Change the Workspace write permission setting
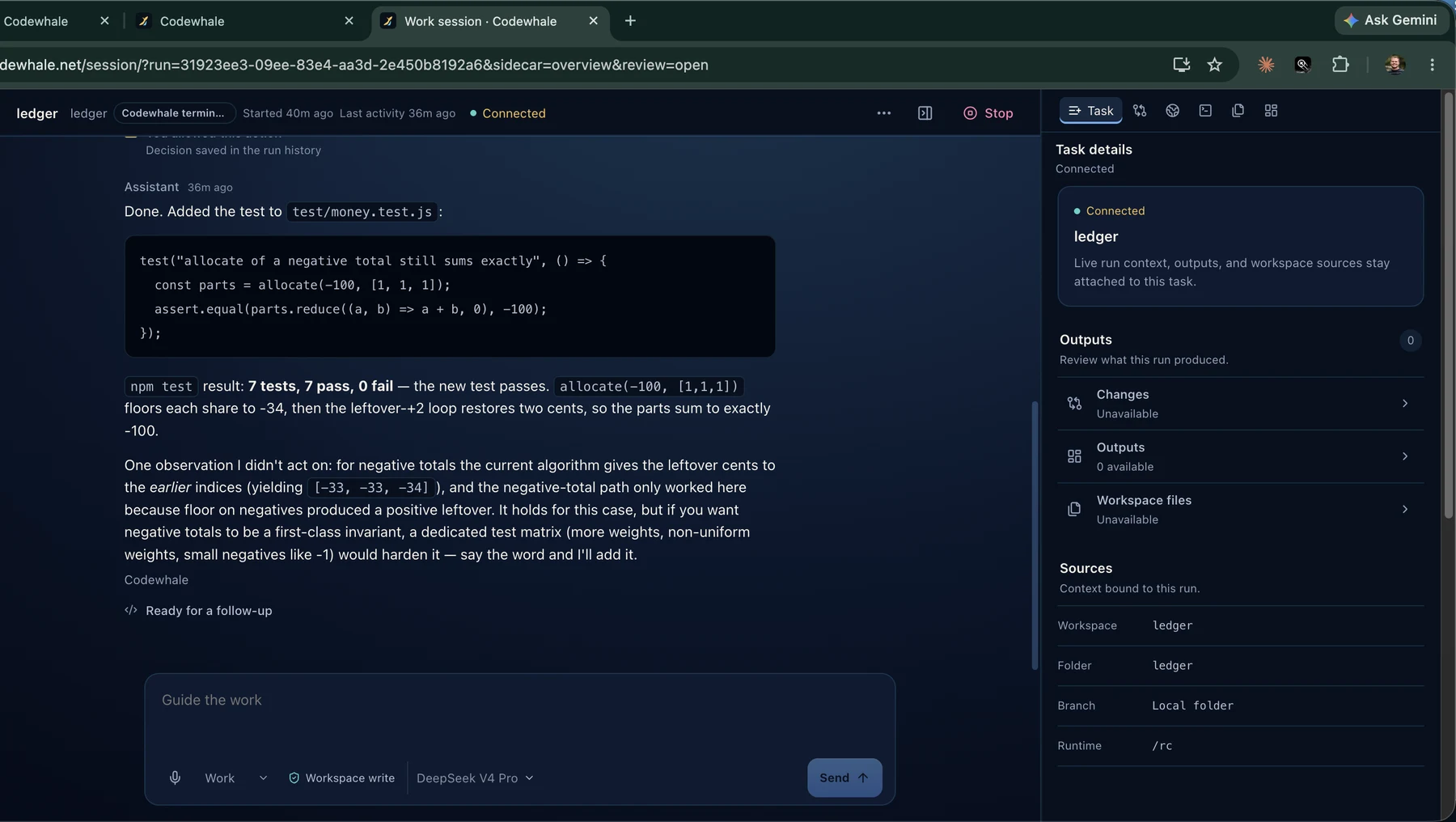The image size is (1456, 822). point(341,778)
